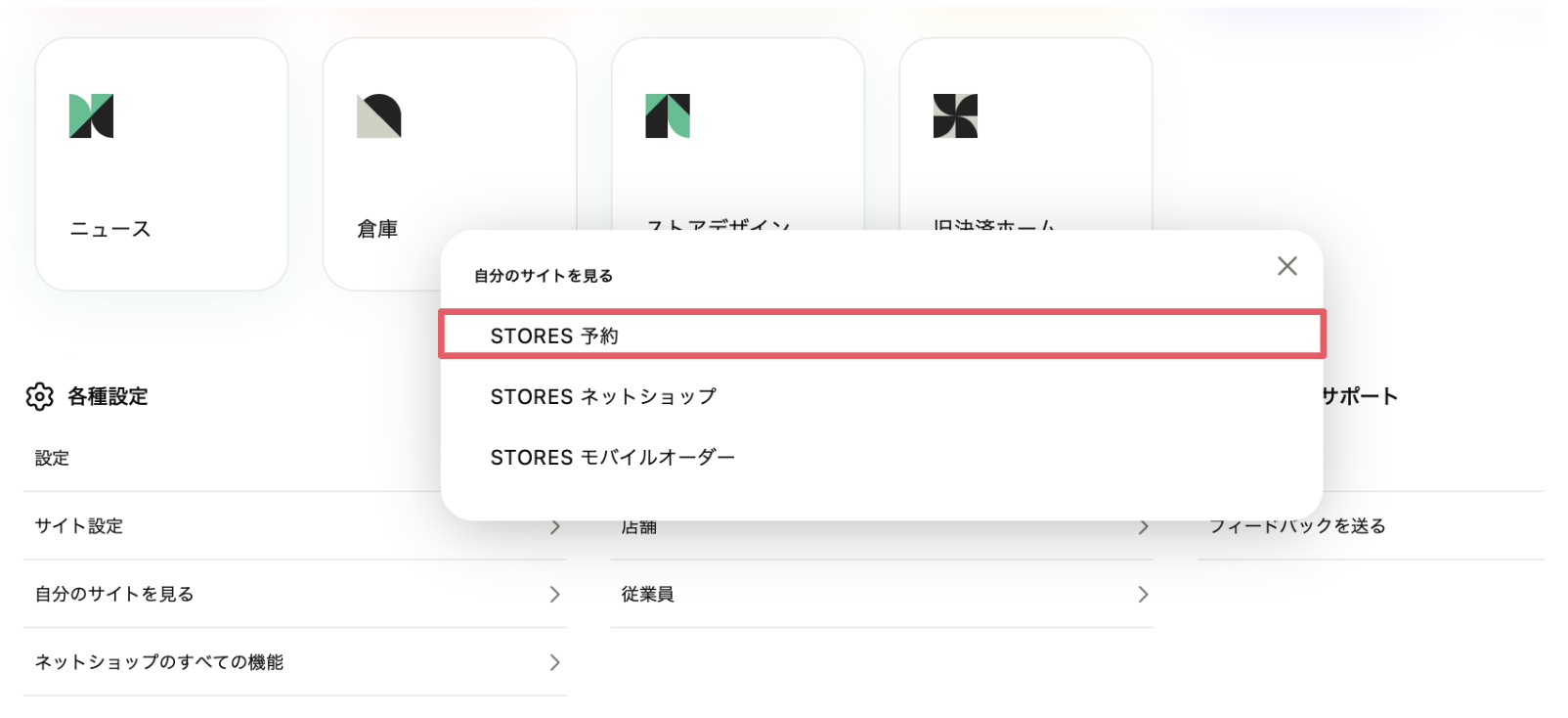Screen dimensions: 1568x718
Task: Open the 倉庫 card label
Action: (377, 229)
